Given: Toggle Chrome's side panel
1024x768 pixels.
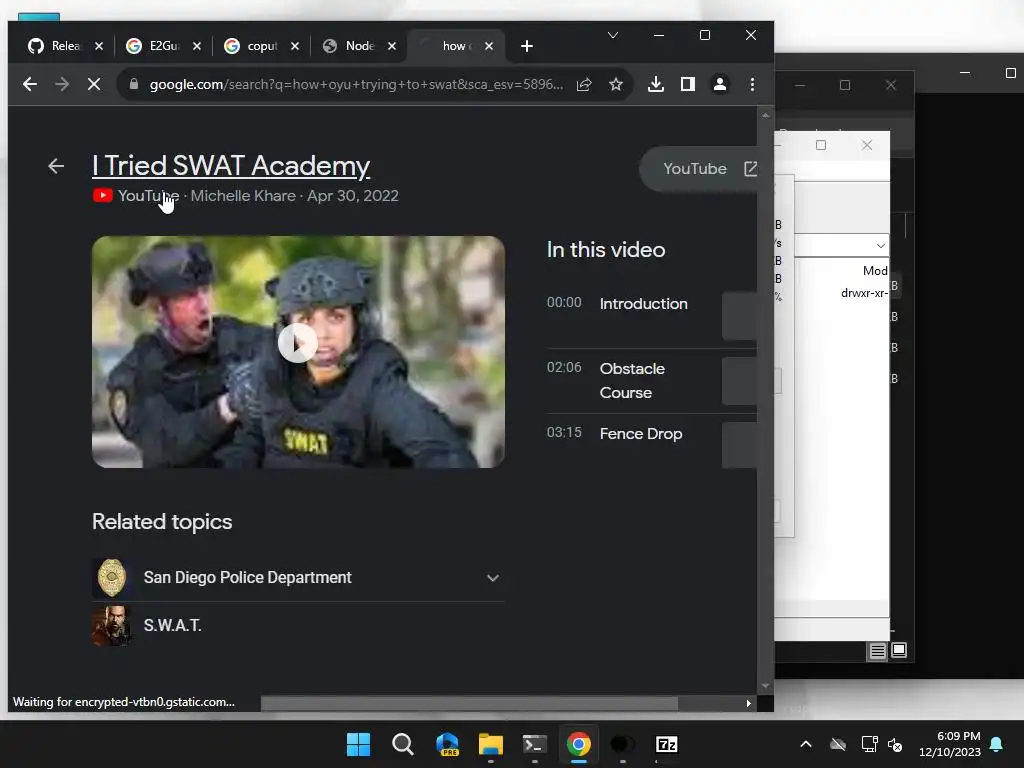Looking at the screenshot, I should tap(688, 84).
